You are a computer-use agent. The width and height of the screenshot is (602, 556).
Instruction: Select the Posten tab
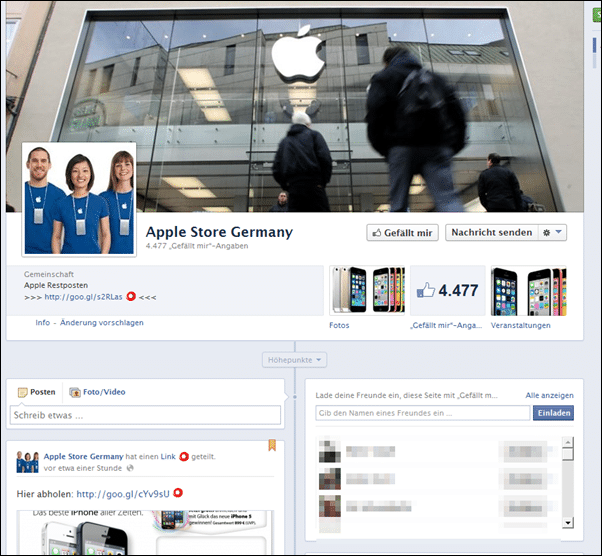[x=36, y=392]
